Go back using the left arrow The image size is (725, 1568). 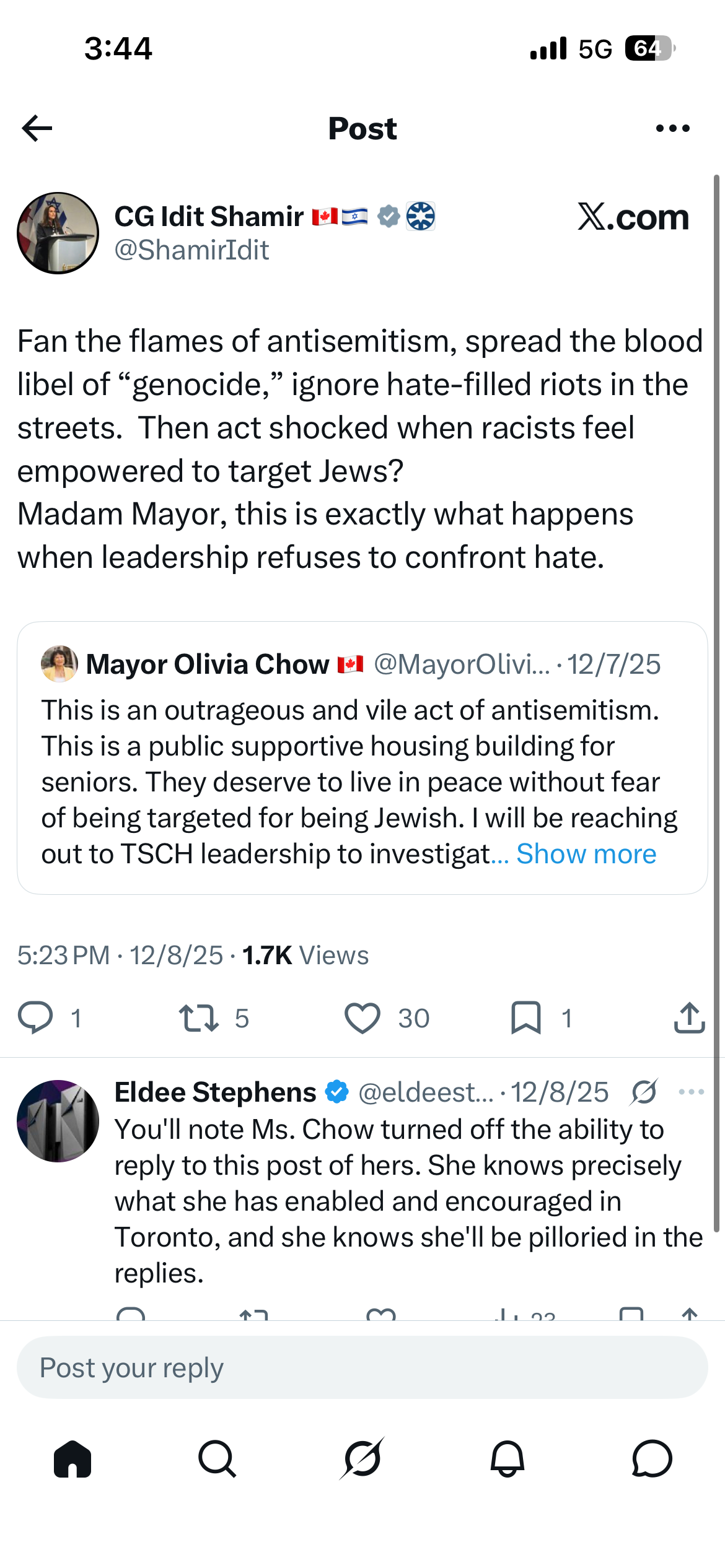point(37,128)
